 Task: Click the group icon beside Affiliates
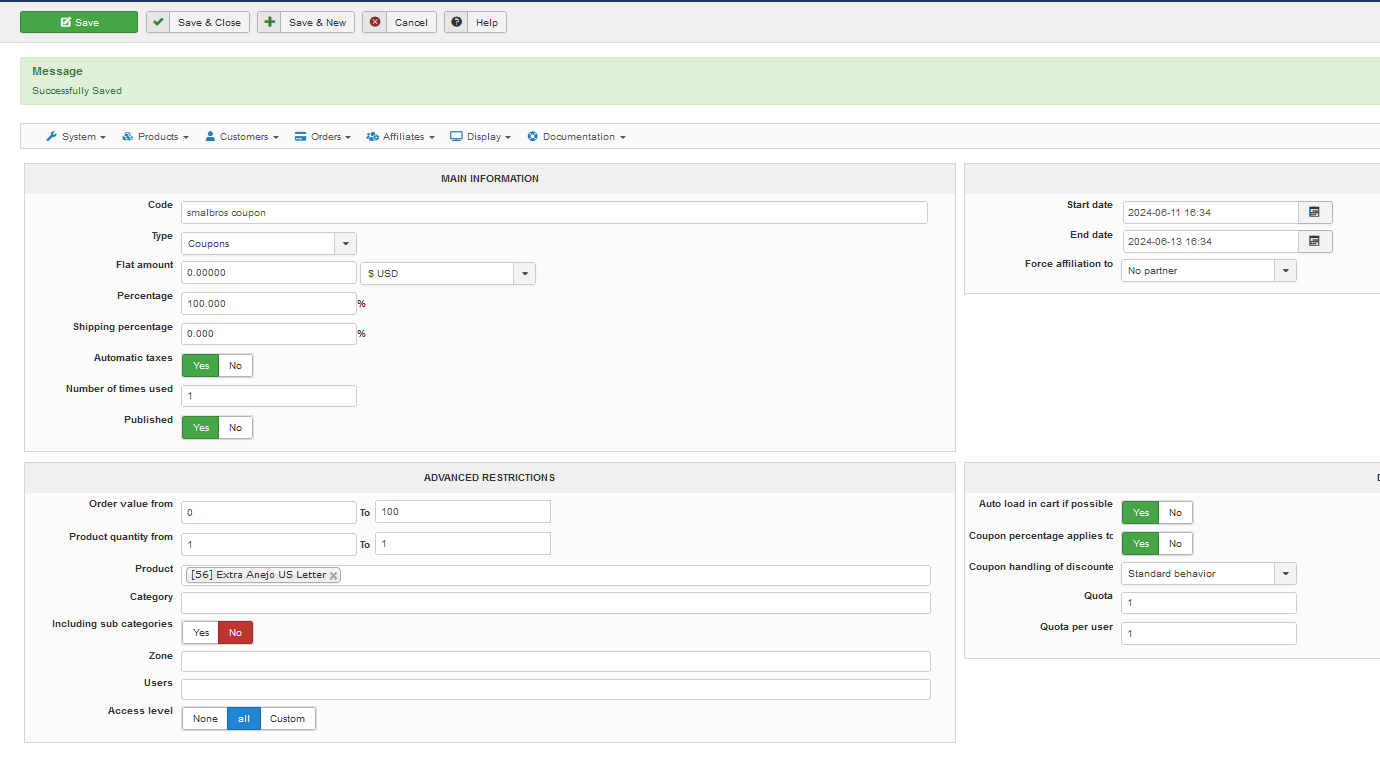pos(373,137)
